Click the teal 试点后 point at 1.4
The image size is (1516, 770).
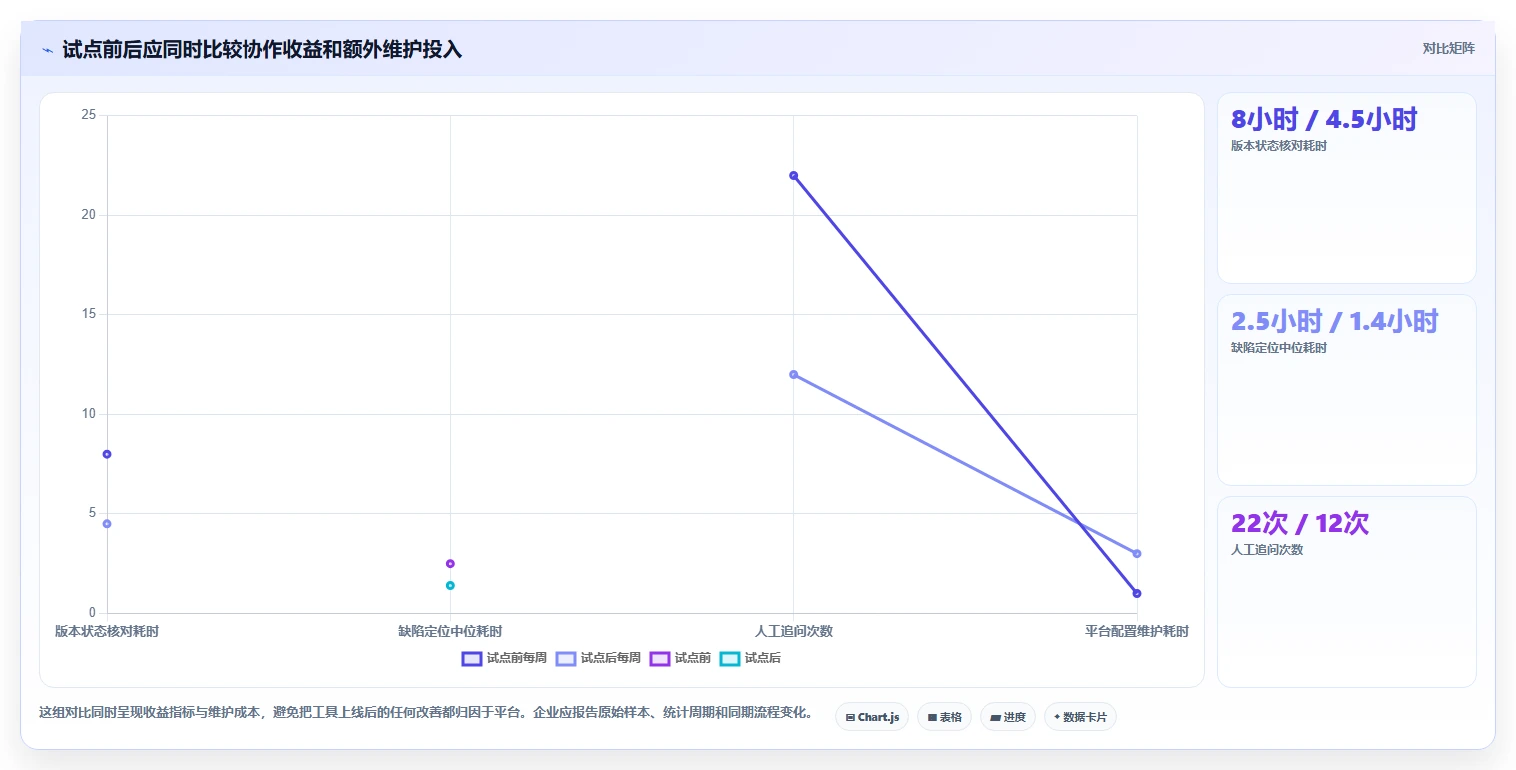[450, 585]
